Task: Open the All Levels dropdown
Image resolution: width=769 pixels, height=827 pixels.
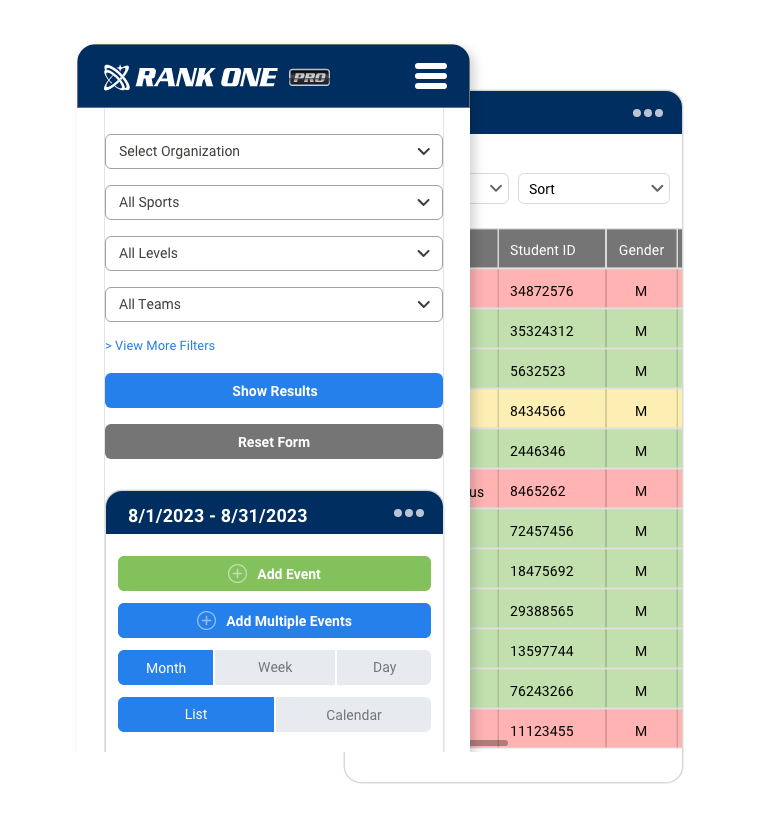Action: 273,253
